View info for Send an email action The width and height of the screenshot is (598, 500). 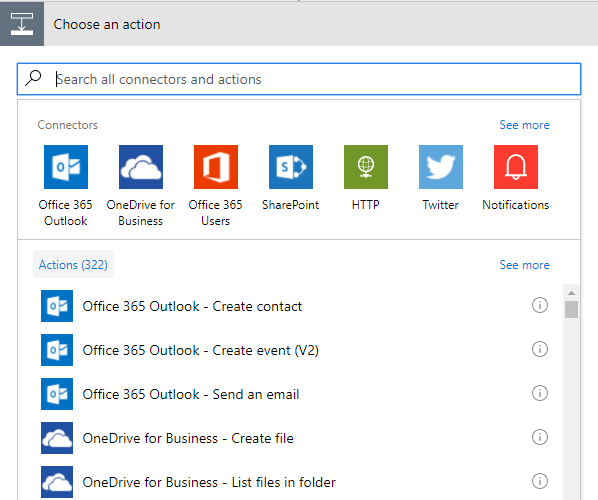540,393
